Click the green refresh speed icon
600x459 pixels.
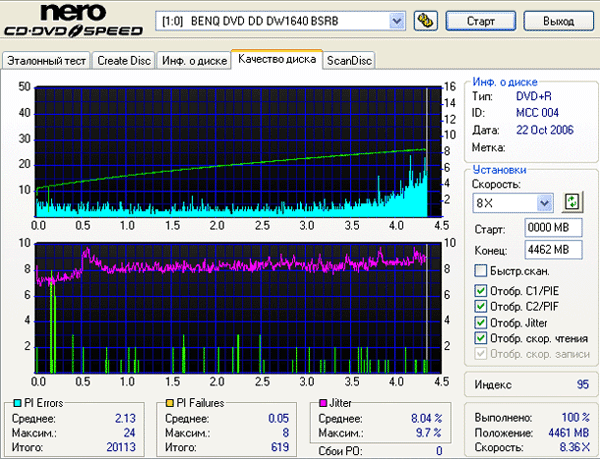pyautogui.click(x=572, y=202)
